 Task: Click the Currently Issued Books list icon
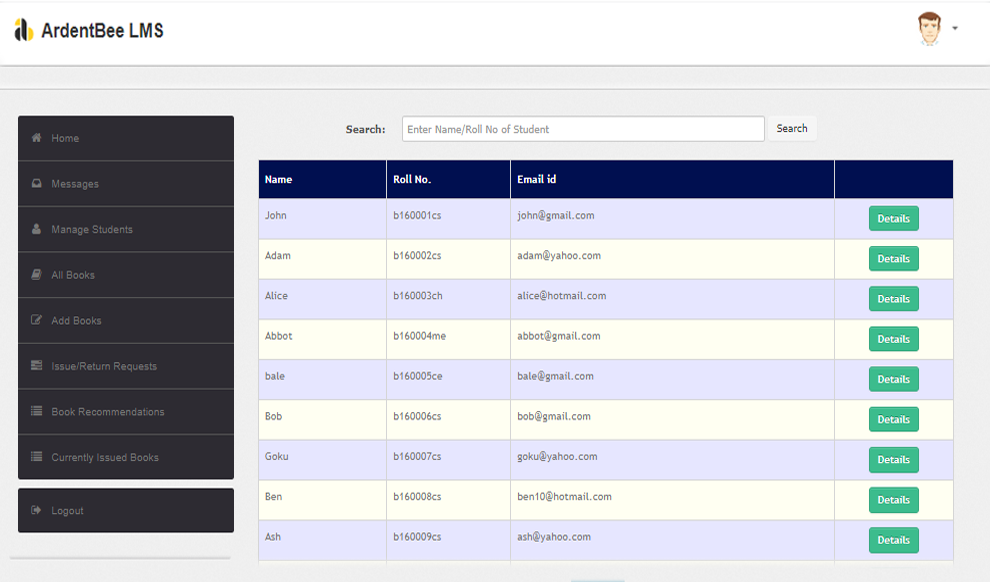tap(37, 457)
